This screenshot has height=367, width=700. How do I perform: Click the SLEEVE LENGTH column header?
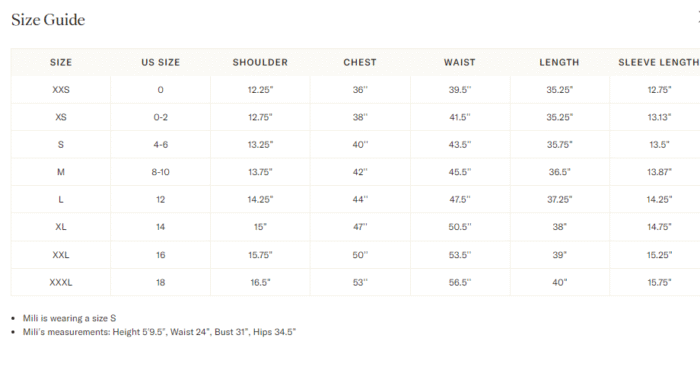659,63
